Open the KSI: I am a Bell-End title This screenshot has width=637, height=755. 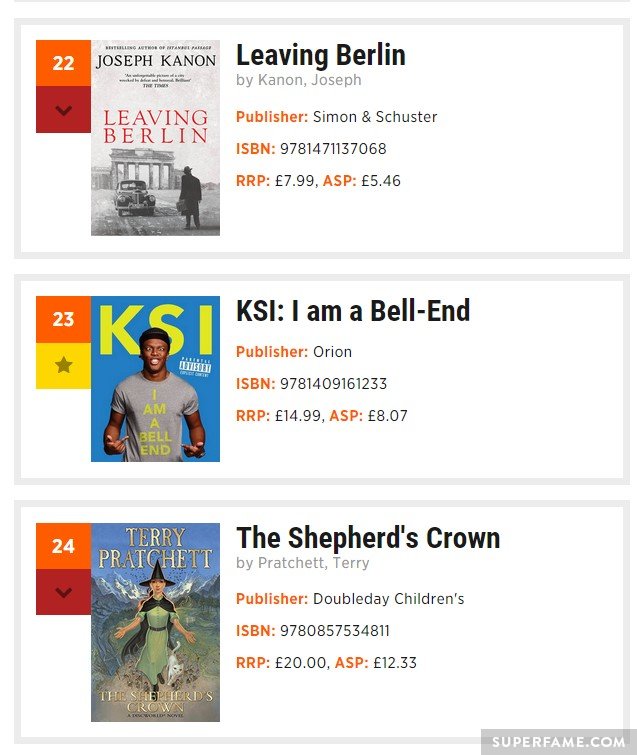[353, 311]
